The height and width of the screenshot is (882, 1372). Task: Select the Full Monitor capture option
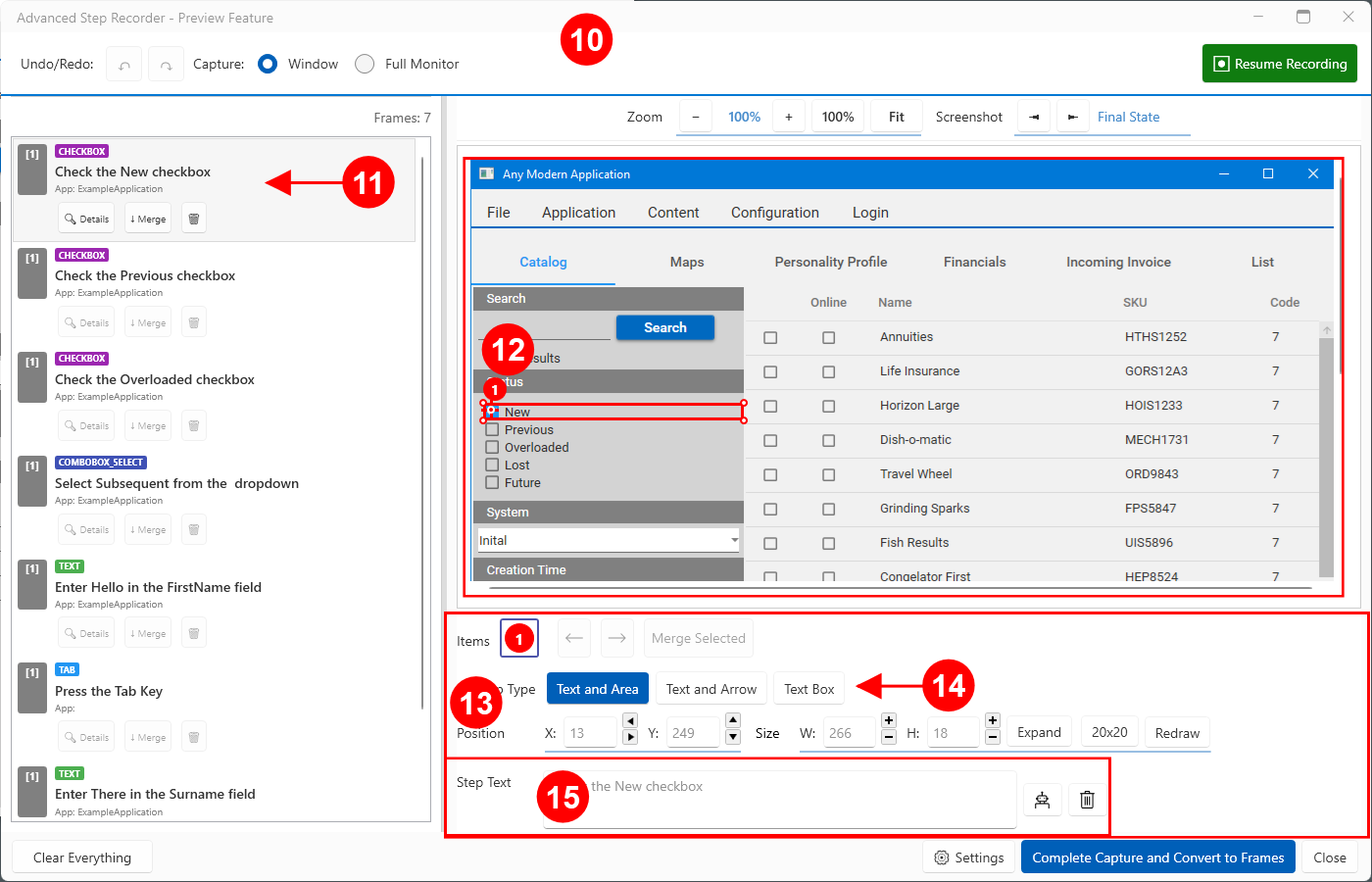pos(365,64)
